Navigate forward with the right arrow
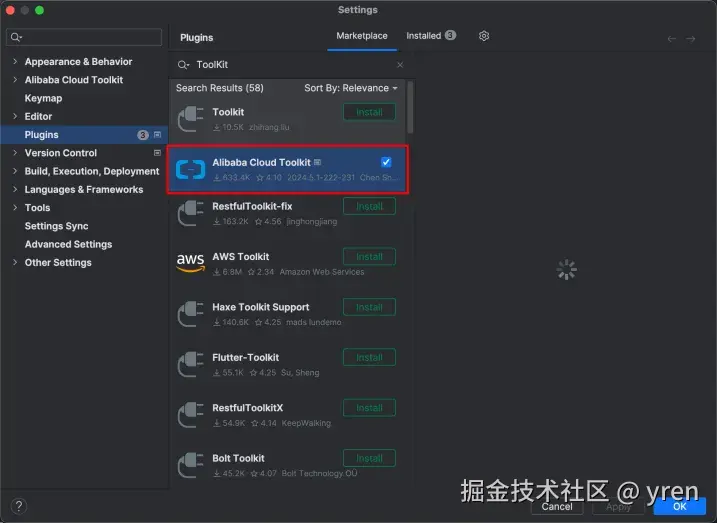 coord(690,39)
